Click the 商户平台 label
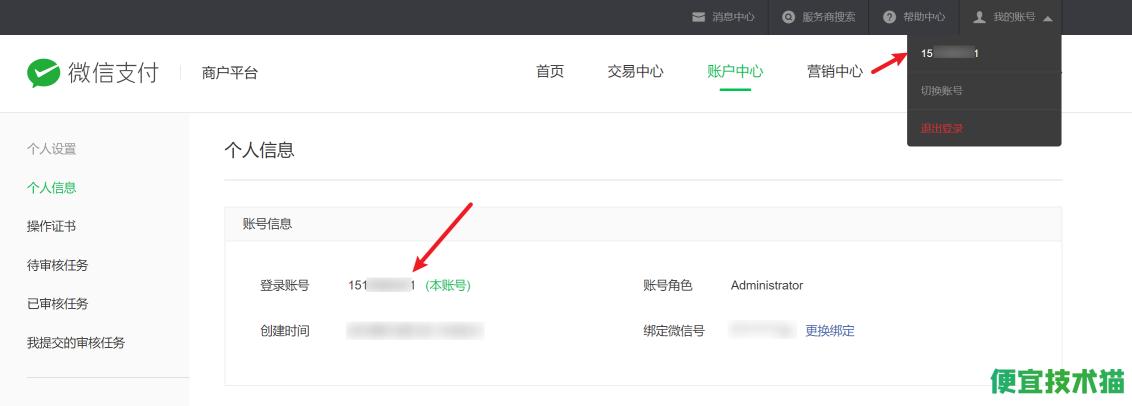Screen dimensions: 1132x406 point(230,73)
